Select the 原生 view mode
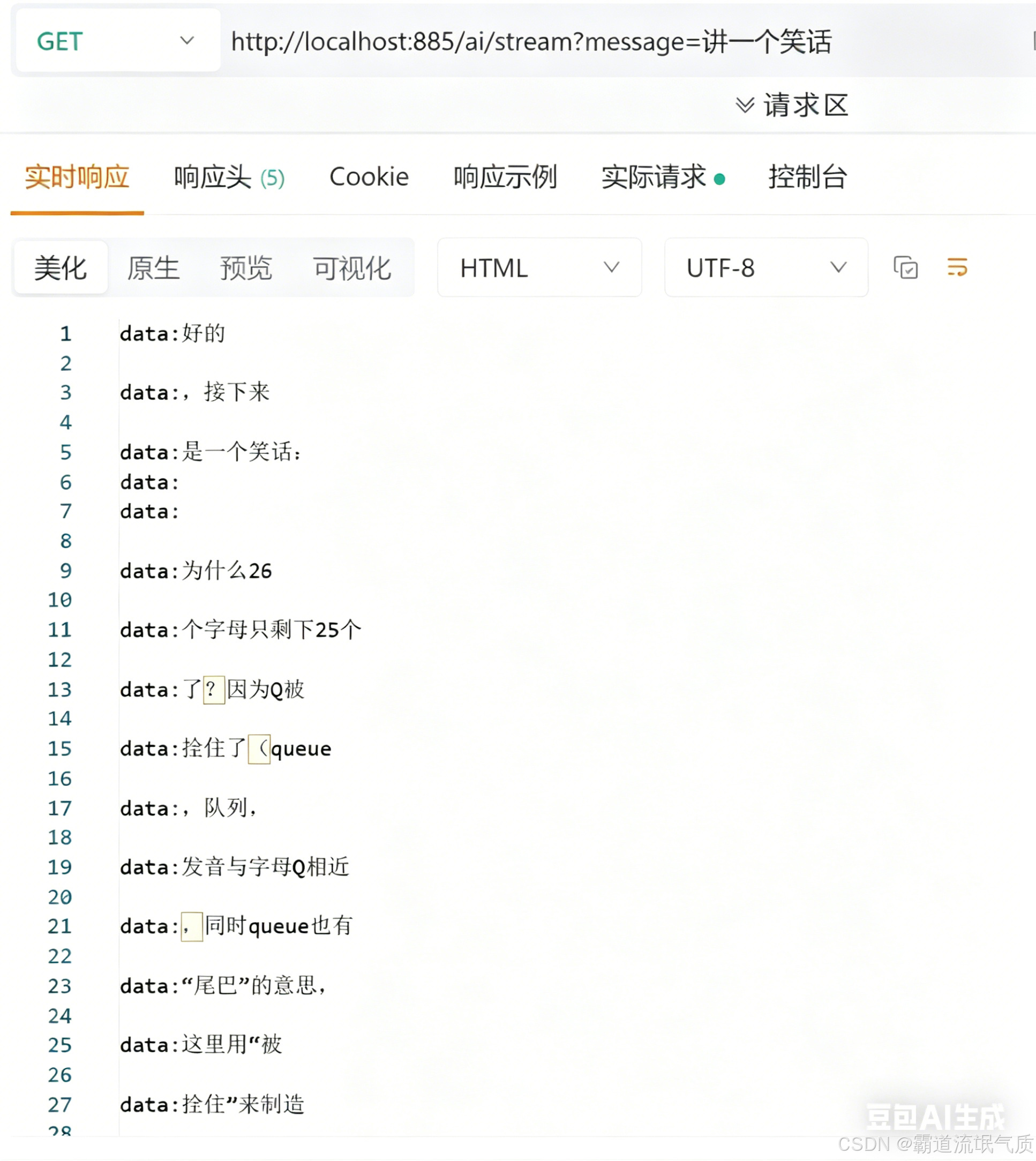This screenshot has width=1036, height=1161. click(153, 268)
